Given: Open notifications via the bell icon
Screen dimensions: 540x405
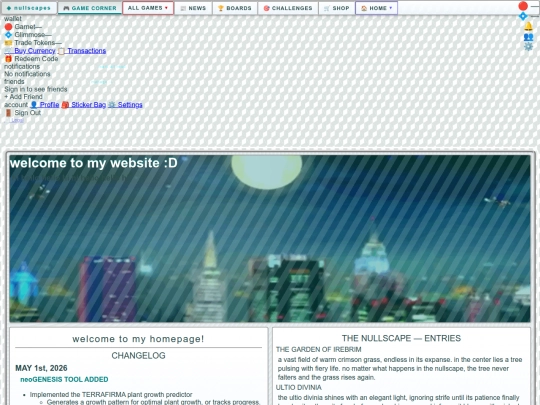Looking at the screenshot, I should [528, 26].
